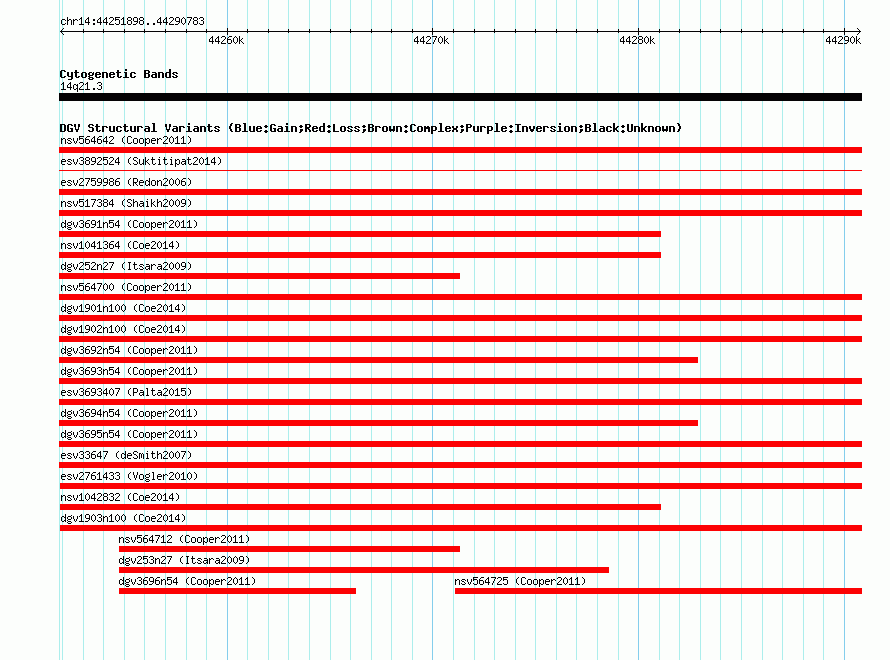
Task: Click the nsv517384 (Shaikh2009) label
Action: point(126,203)
